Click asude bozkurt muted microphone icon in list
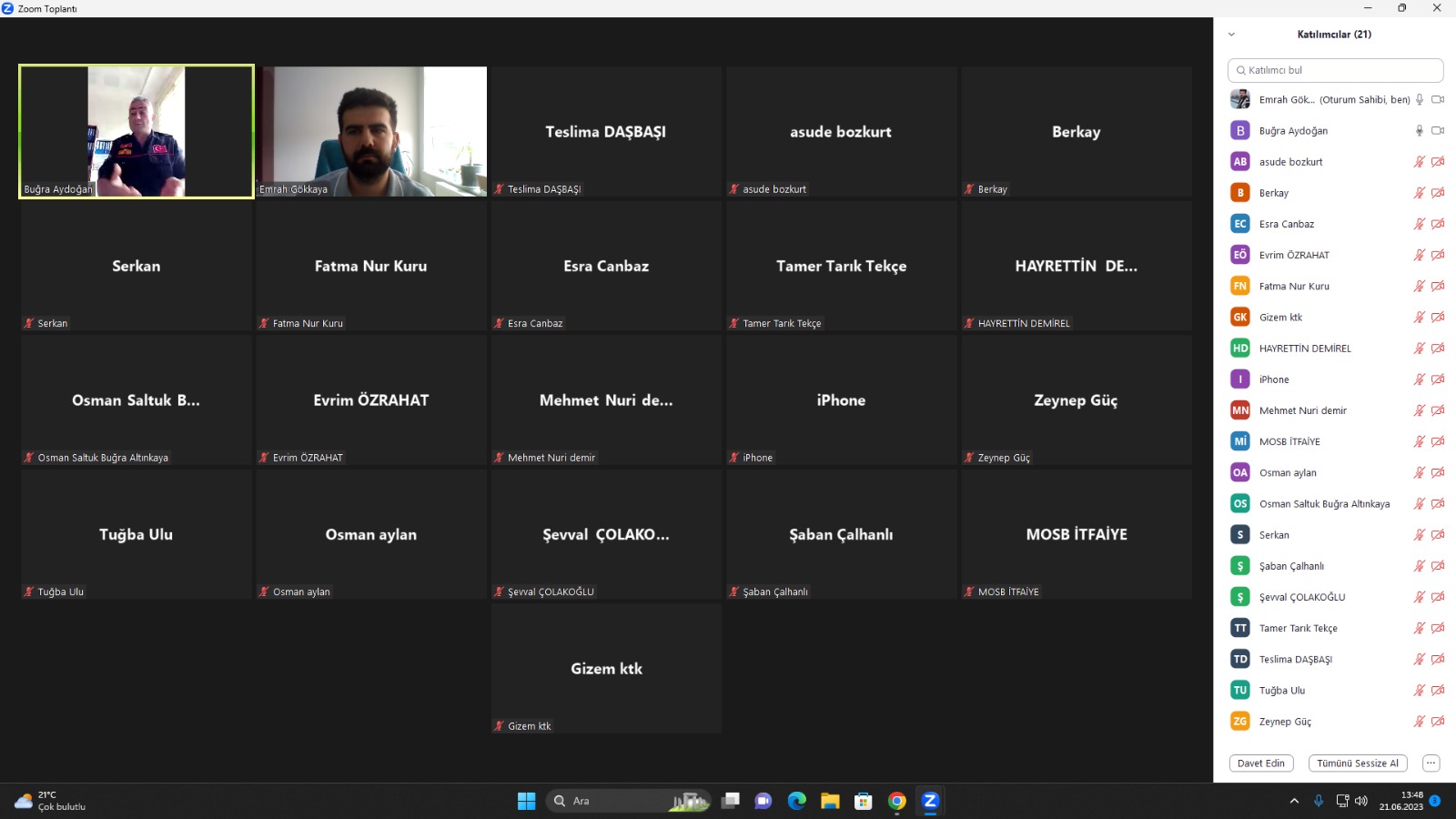Image resolution: width=1456 pixels, height=819 pixels. tap(1419, 162)
